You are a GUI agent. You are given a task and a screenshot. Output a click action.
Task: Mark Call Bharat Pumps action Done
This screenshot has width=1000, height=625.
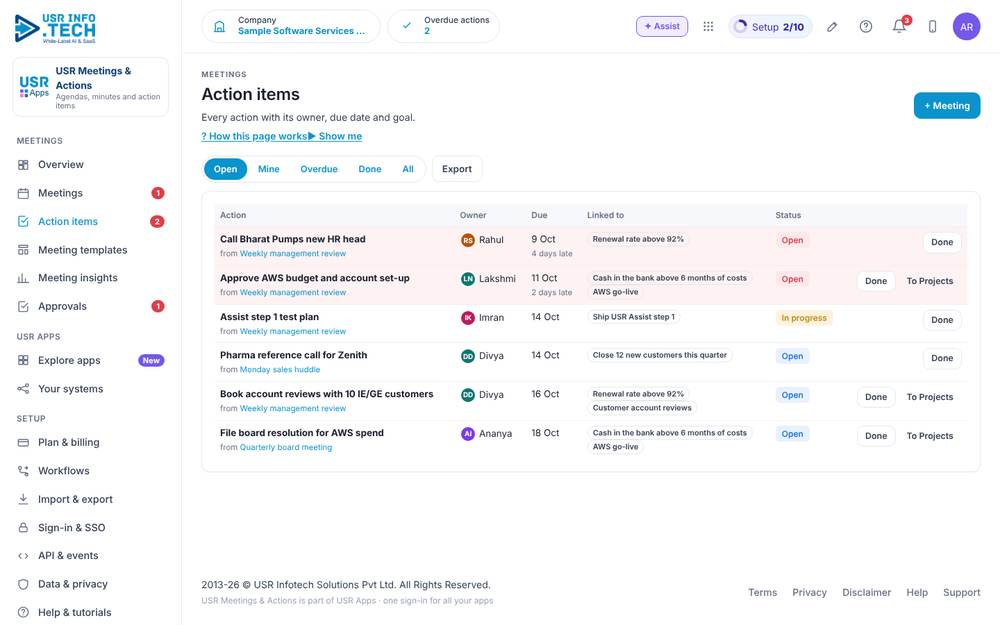941,242
